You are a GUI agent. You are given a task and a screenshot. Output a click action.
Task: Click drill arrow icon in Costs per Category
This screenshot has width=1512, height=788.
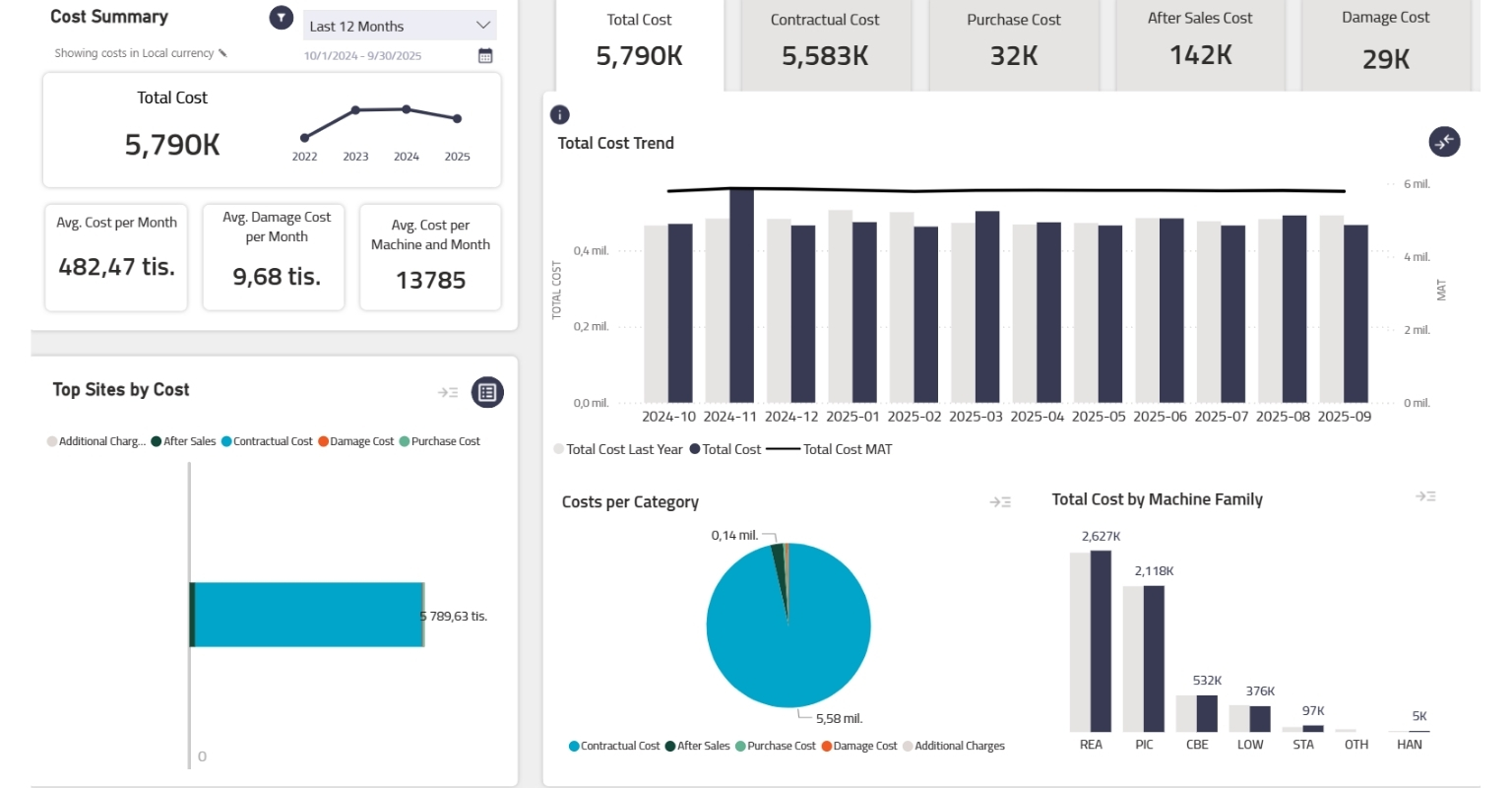pyautogui.click(x=1000, y=502)
